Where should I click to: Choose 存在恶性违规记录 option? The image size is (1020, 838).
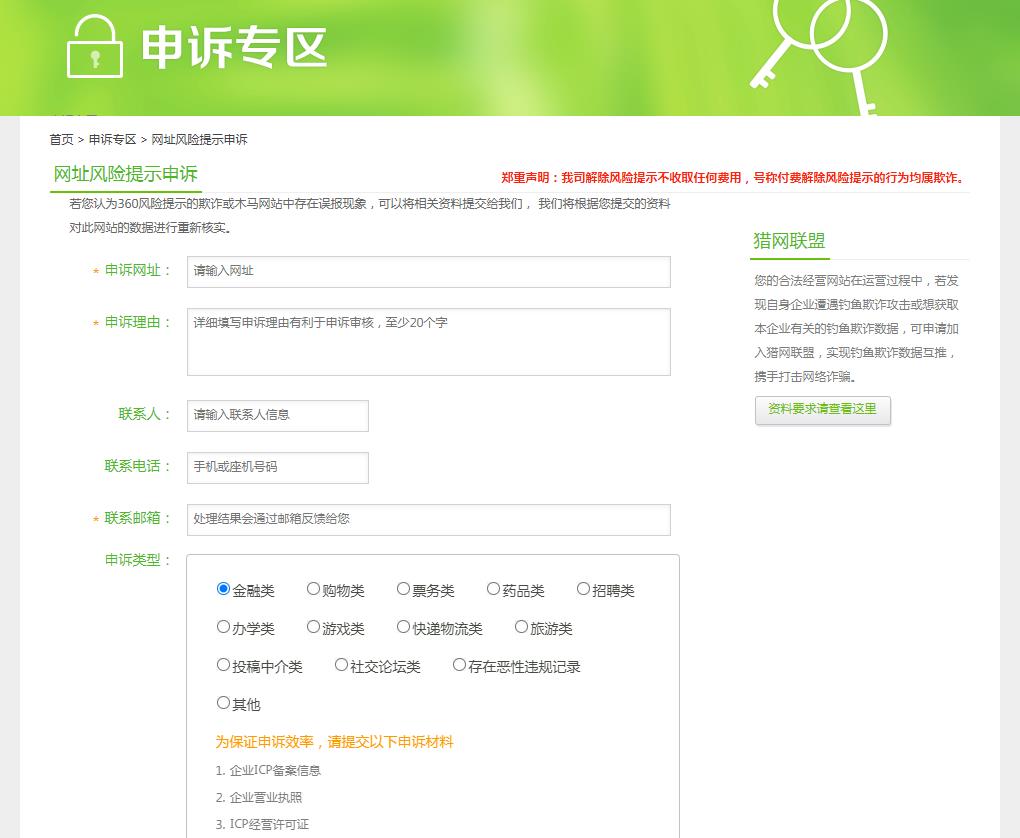coord(460,665)
